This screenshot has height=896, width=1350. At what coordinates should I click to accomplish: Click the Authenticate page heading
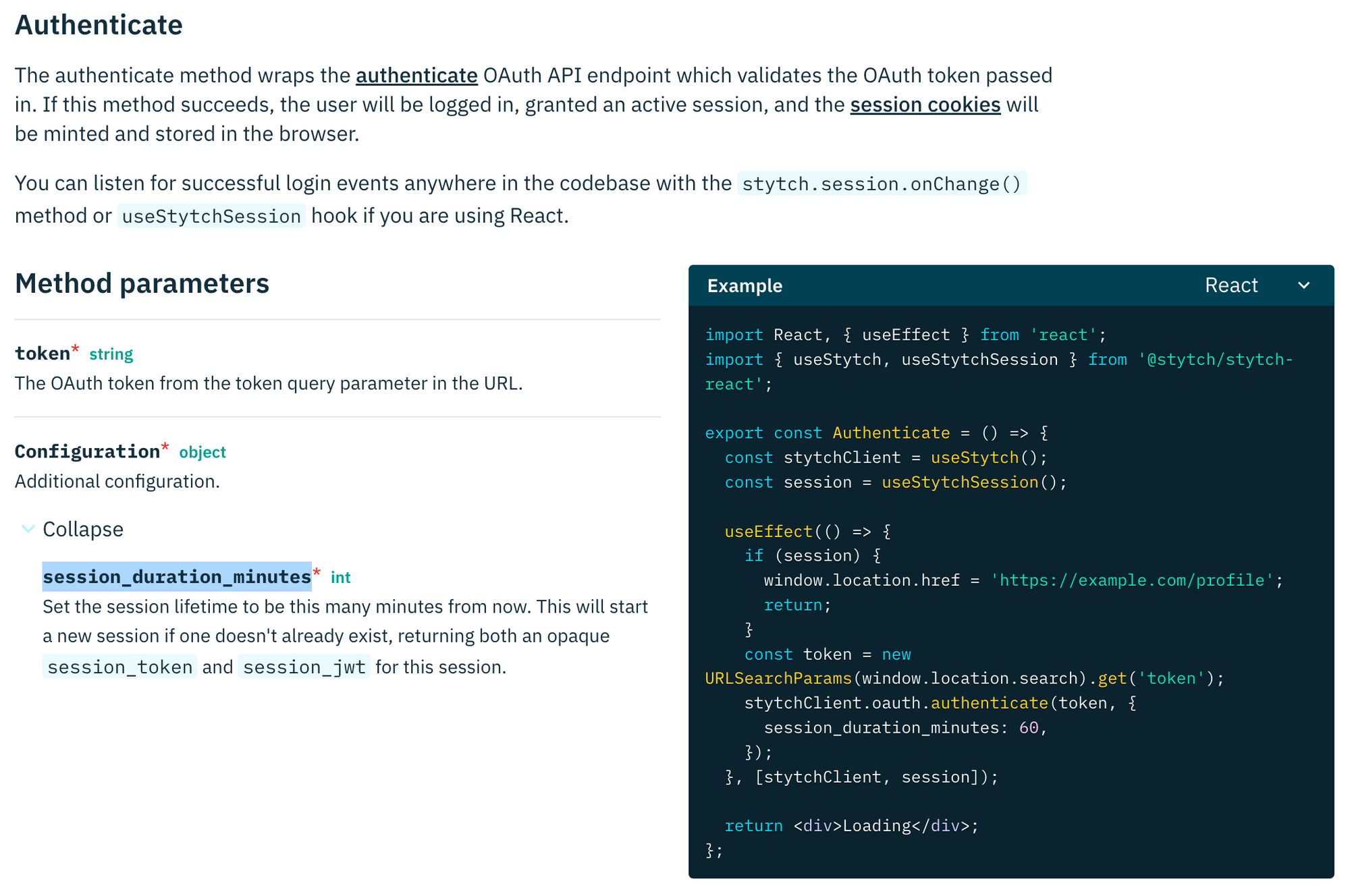coord(99,25)
